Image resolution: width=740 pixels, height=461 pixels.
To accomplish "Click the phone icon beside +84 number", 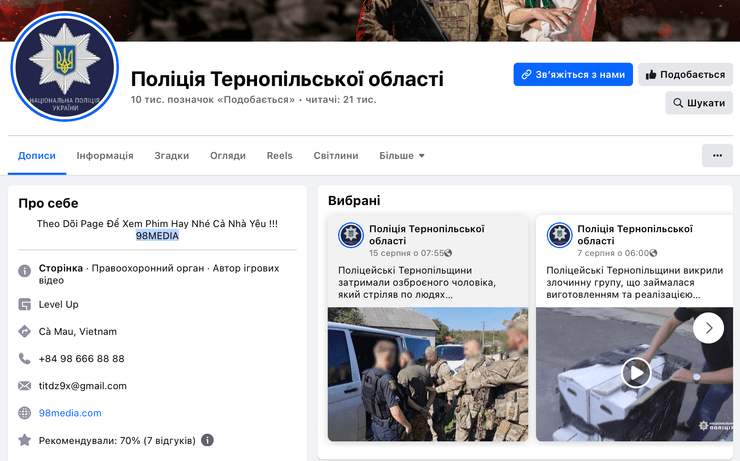I will click(25, 359).
